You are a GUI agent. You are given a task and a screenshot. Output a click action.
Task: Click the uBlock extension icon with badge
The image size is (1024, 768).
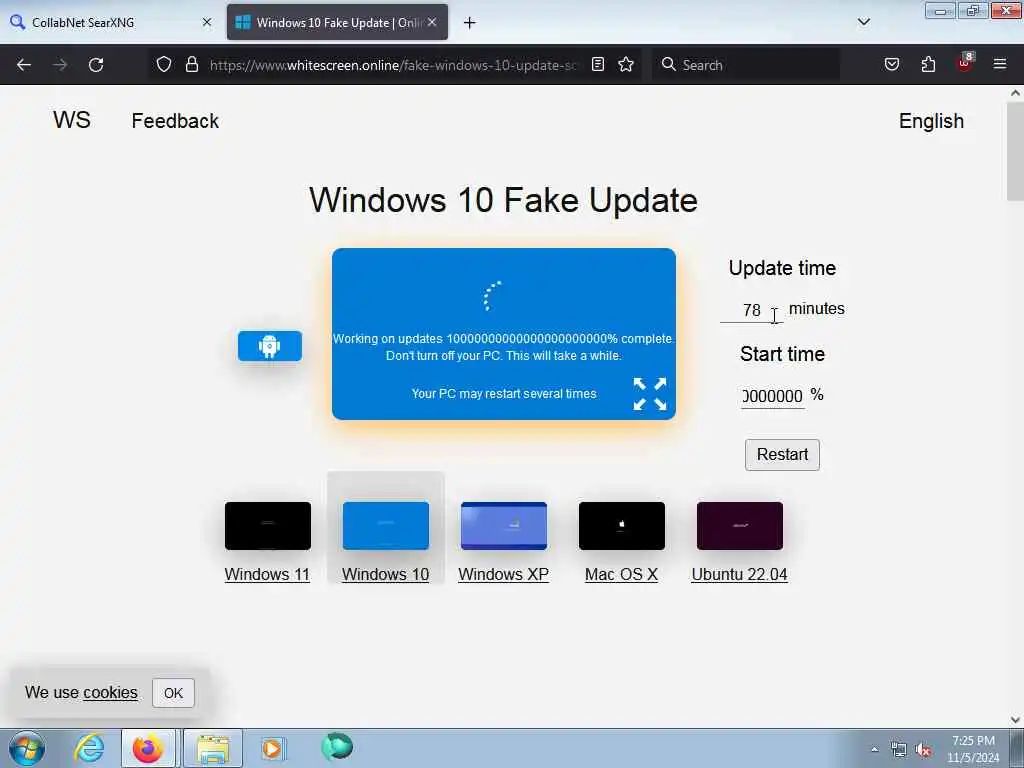tap(965, 63)
